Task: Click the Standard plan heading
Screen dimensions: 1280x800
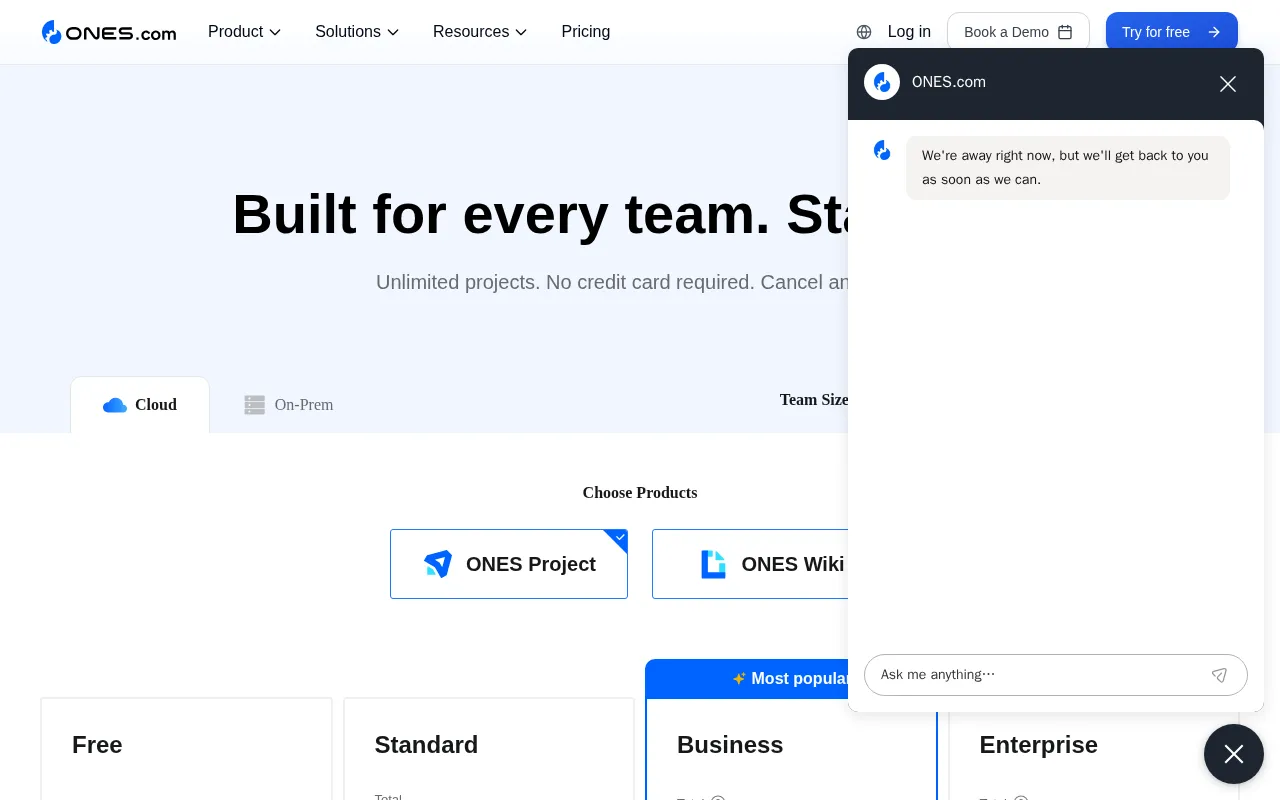Action: point(426,745)
